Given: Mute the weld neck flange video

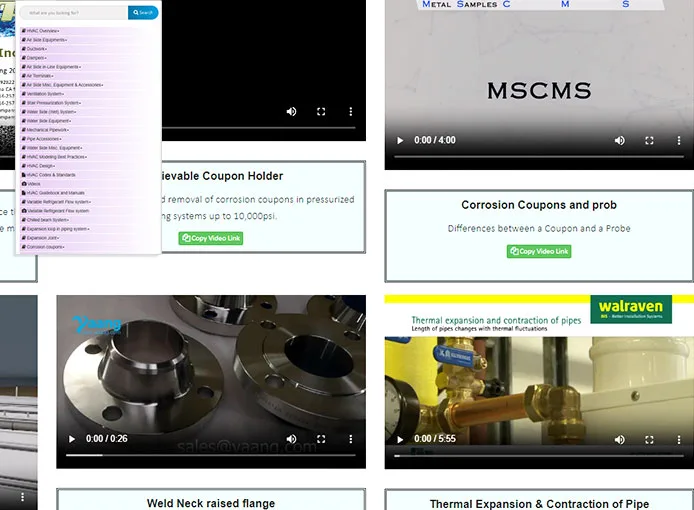Looking at the screenshot, I should point(291,439).
